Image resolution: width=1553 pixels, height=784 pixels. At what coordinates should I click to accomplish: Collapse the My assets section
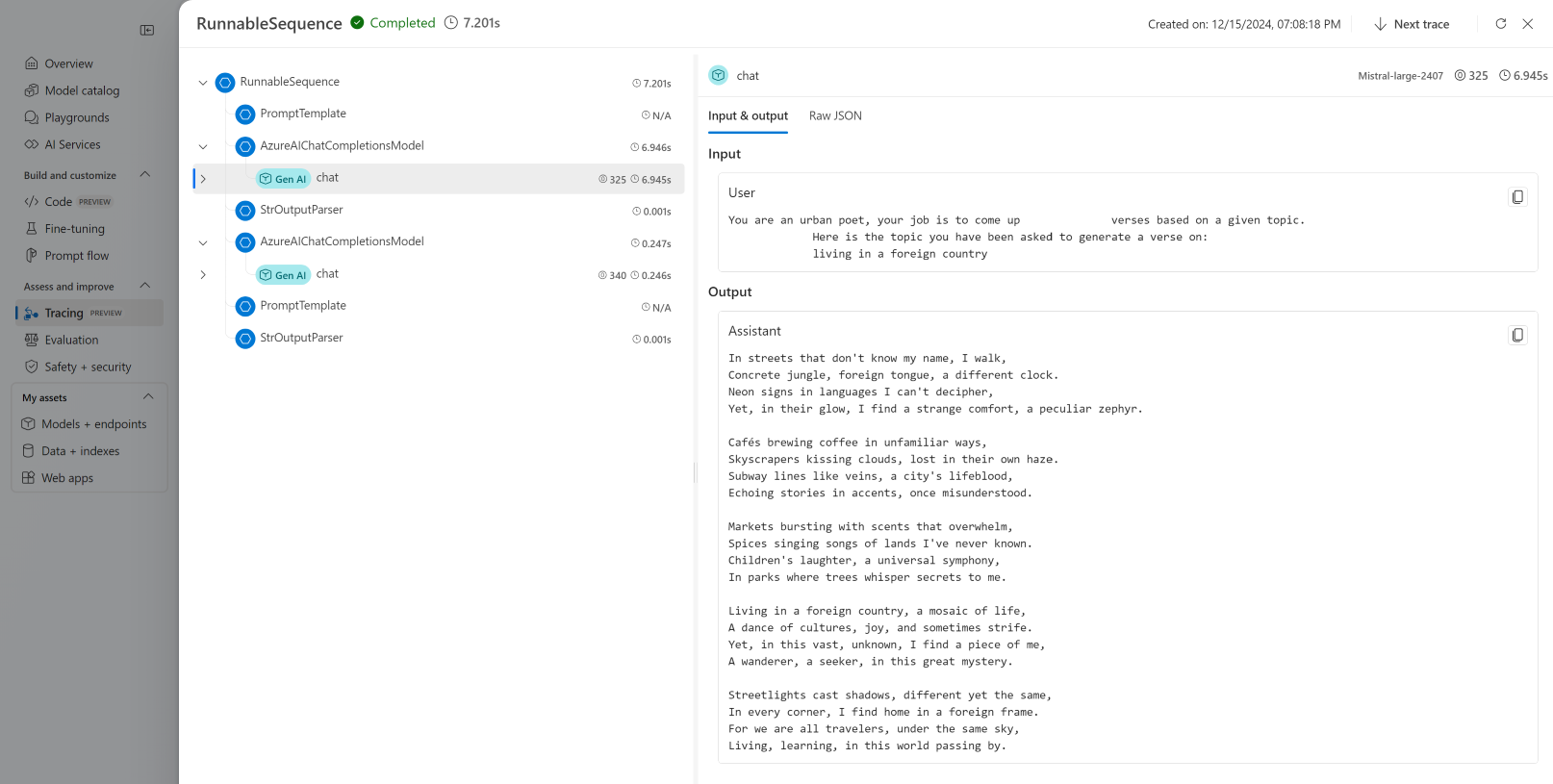click(x=148, y=397)
